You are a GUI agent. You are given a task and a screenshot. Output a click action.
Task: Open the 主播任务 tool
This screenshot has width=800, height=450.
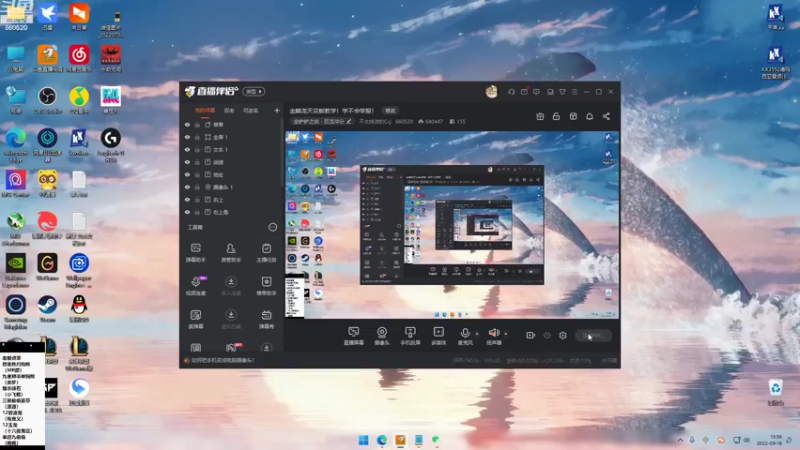tap(266, 253)
